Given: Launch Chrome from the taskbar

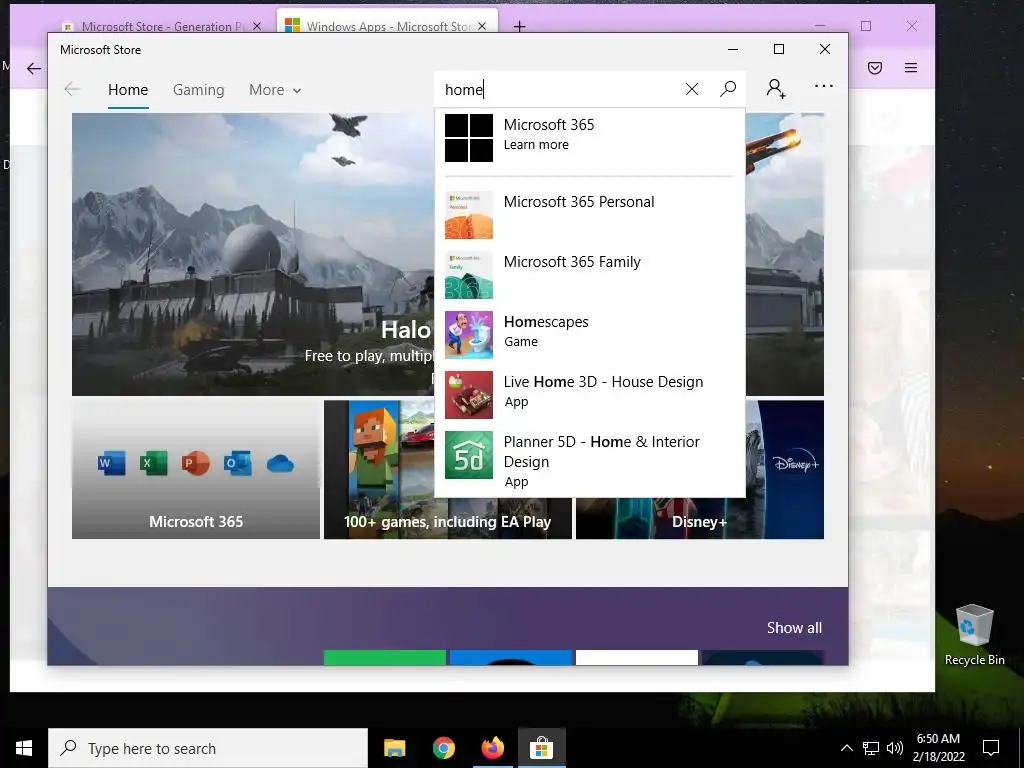Looking at the screenshot, I should (443, 748).
